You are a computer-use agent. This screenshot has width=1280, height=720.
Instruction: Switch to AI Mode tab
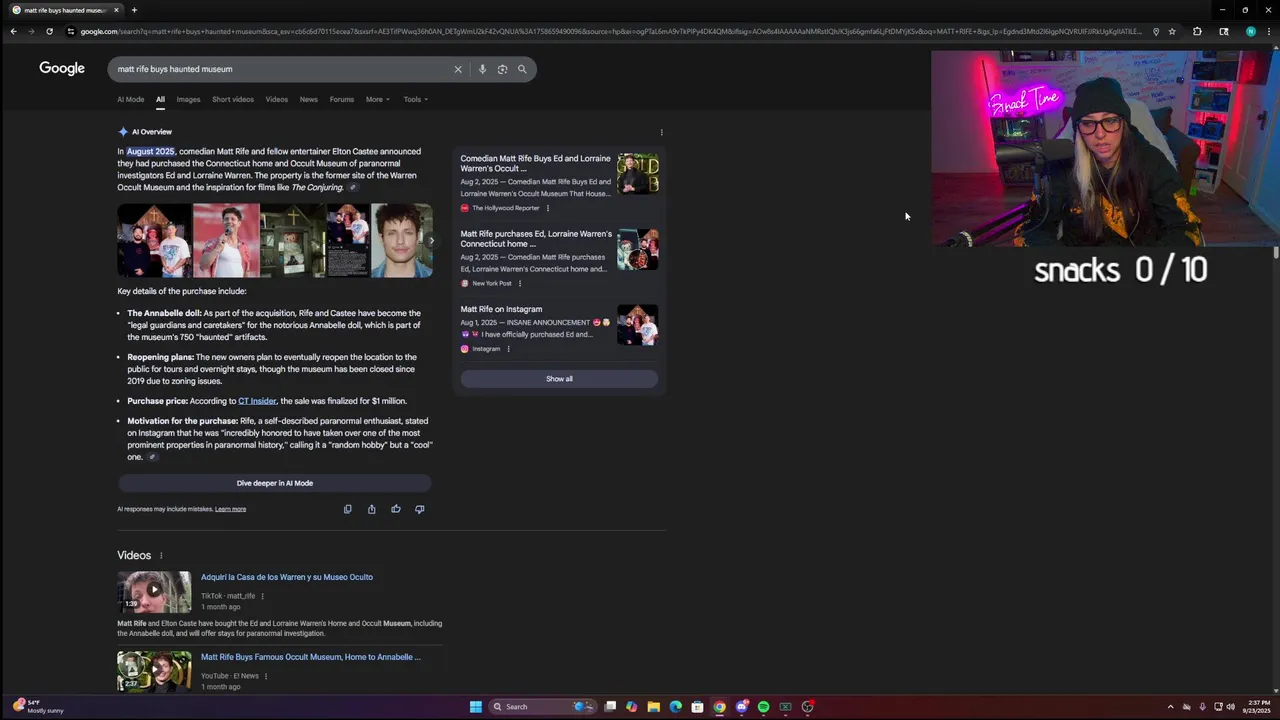pyautogui.click(x=130, y=99)
